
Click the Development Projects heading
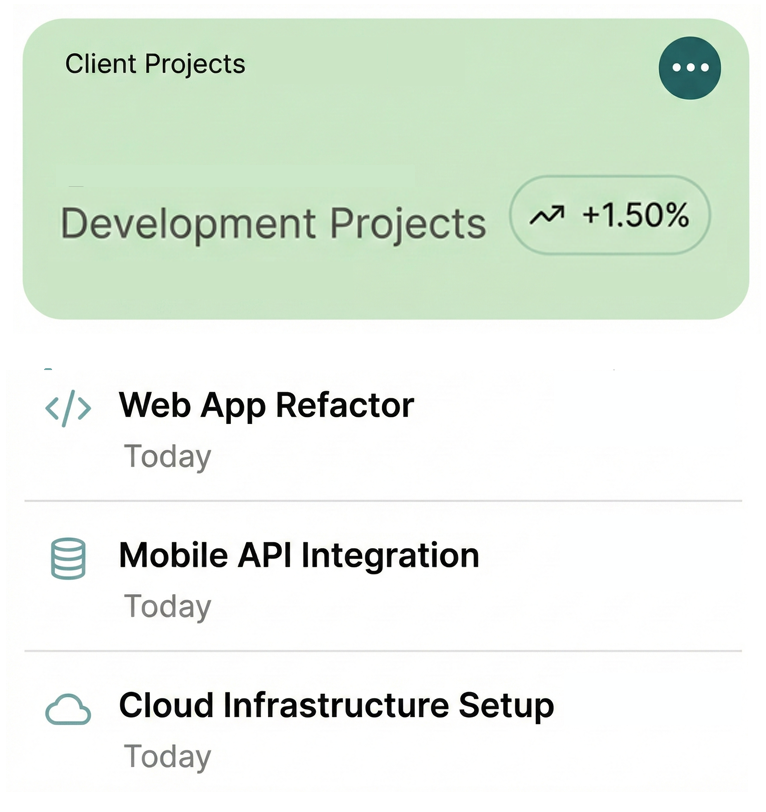pyautogui.click(x=273, y=222)
